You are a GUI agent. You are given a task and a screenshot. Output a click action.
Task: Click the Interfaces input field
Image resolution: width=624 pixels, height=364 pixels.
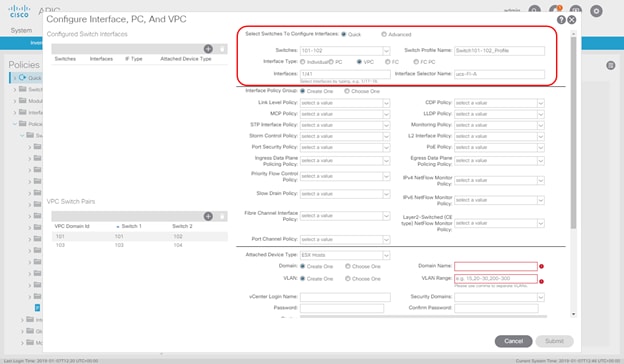[345, 74]
